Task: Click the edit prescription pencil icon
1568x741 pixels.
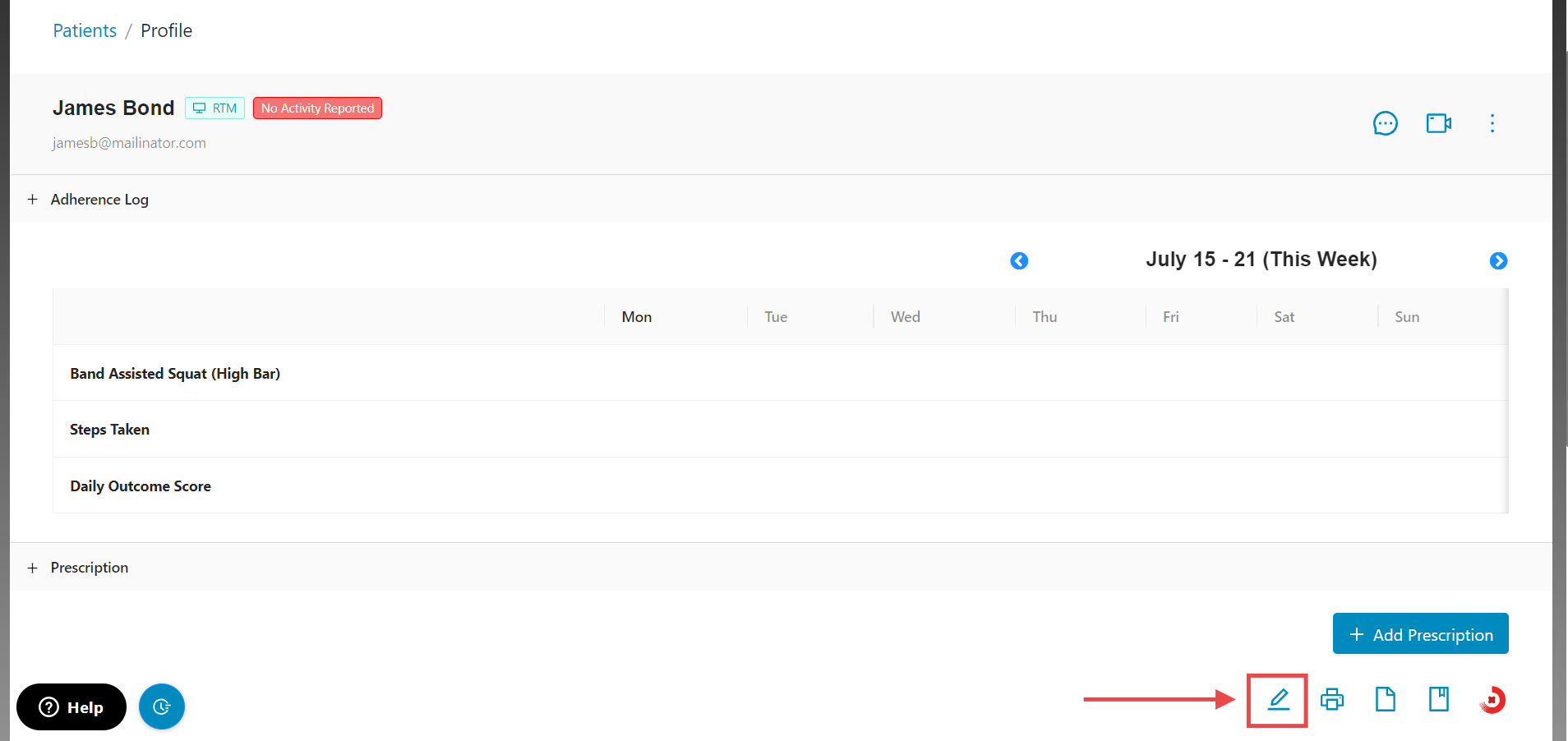Action: pos(1278,700)
